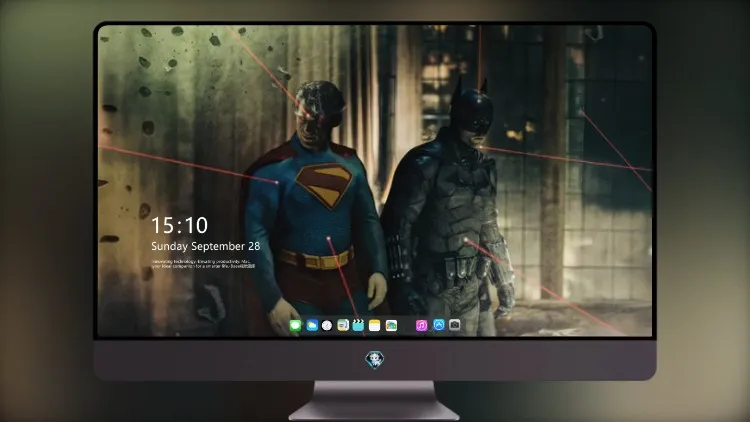Open the yellow Notes app in the dock

coord(375,325)
